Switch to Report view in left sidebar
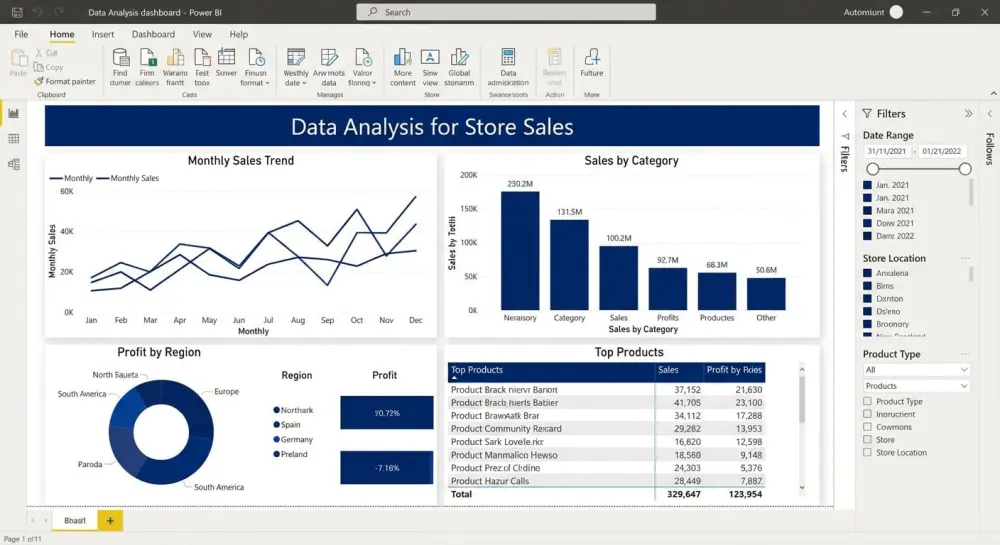The width and height of the screenshot is (1000, 545). click(x=13, y=113)
